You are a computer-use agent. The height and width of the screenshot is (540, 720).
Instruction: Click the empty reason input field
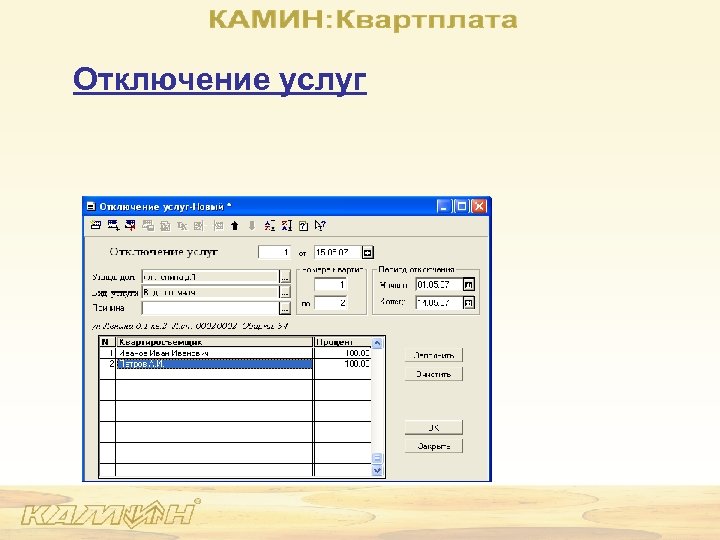[210, 308]
